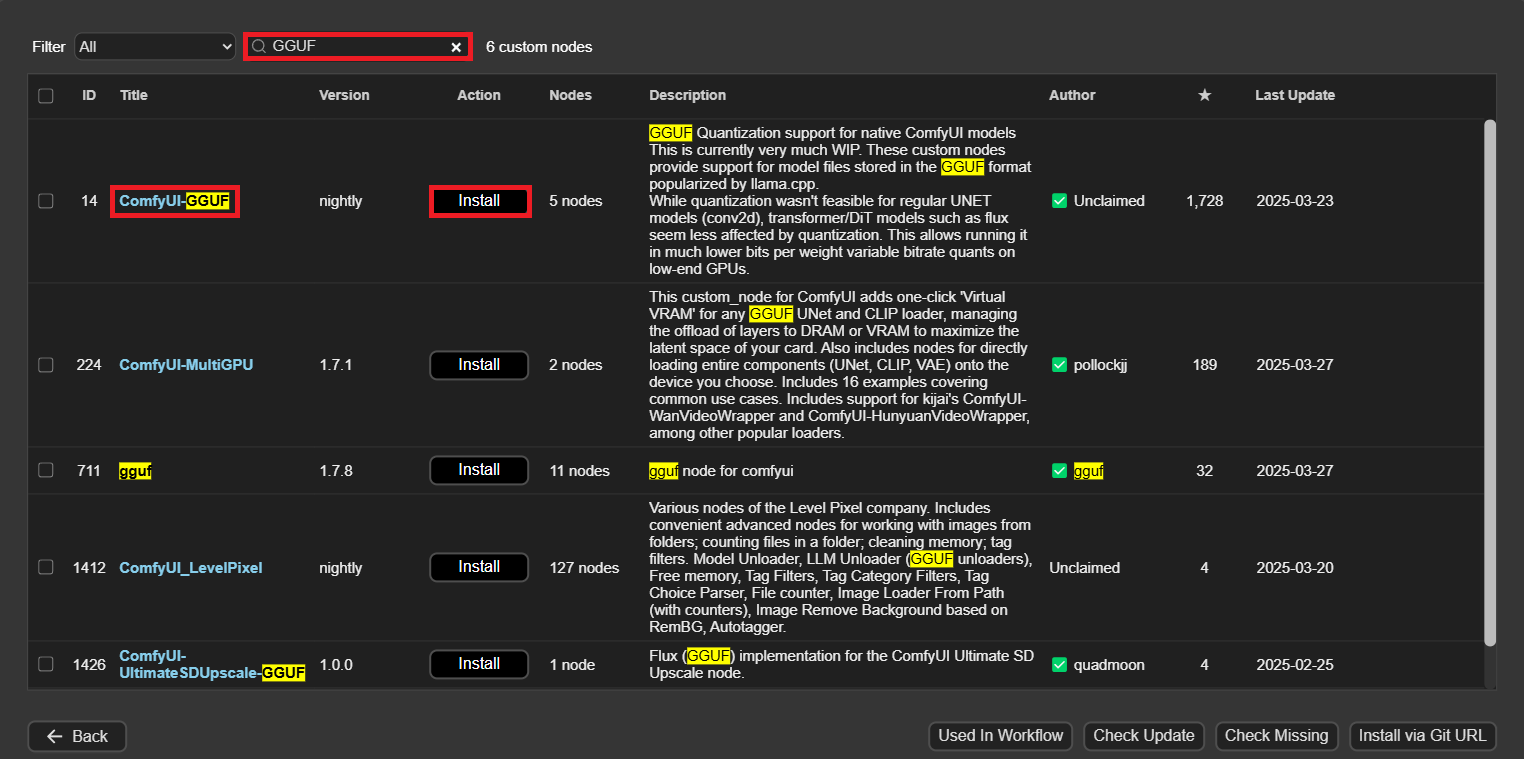
Task: Click the Back arrow button
Action: pyautogui.click(x=77, y=736)
